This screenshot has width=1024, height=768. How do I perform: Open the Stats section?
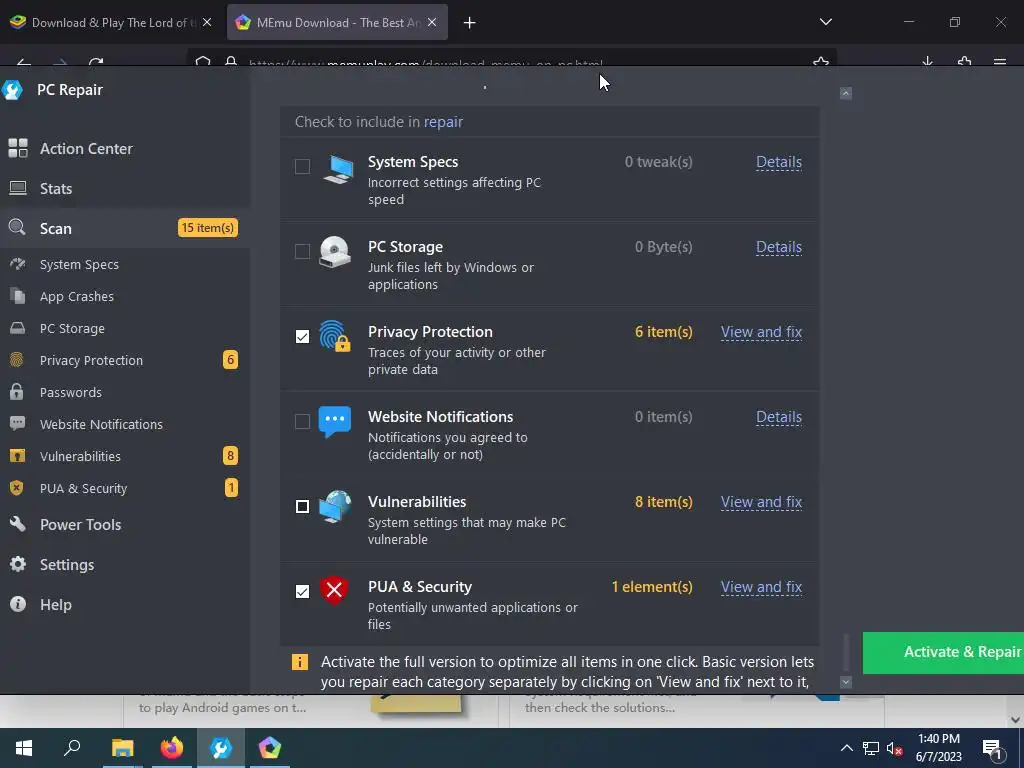[56, 189]
